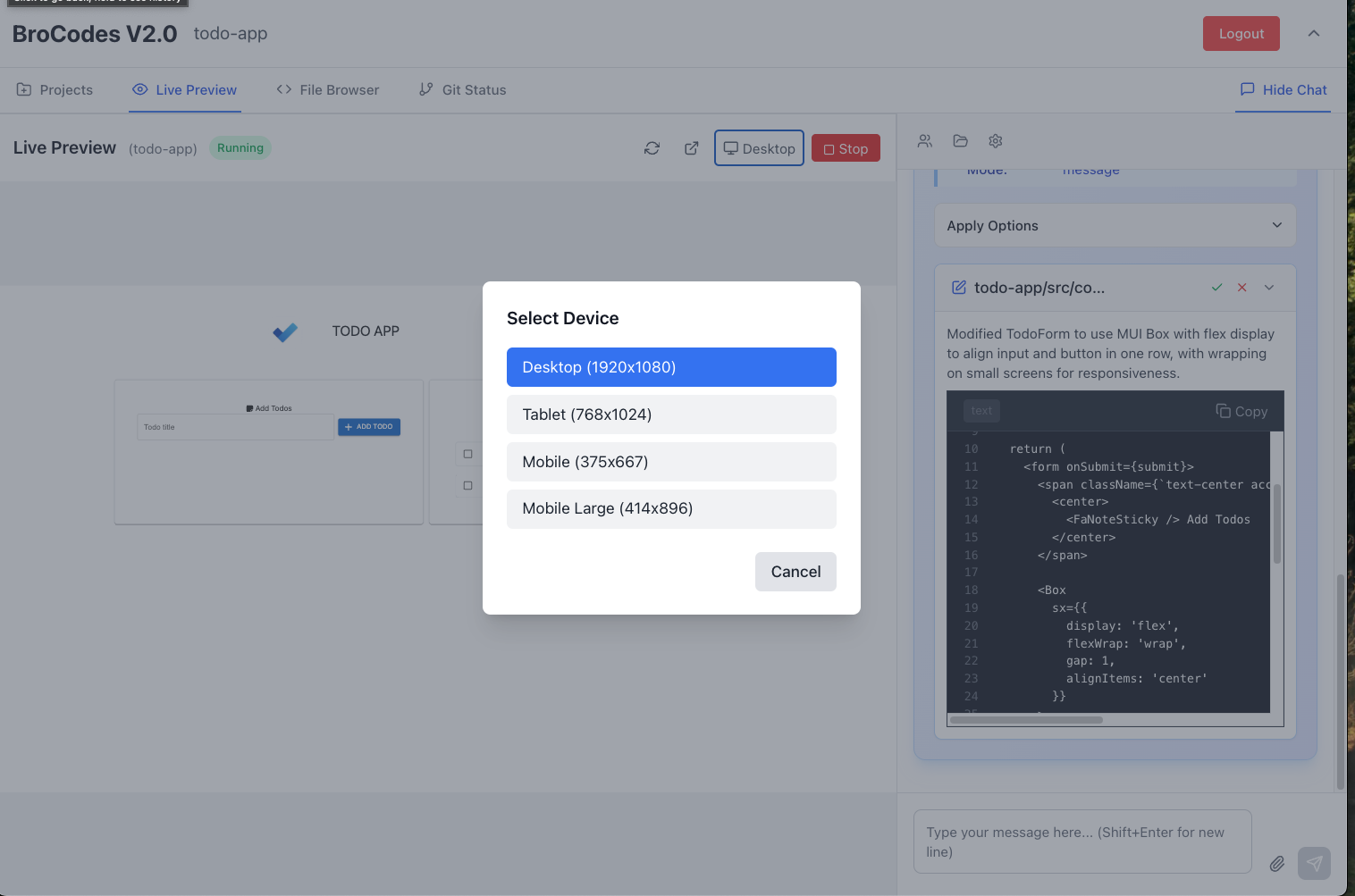Click the chat panel vertical scrollbar
Screen dimensions: 1355x896
coord(1340,682)
